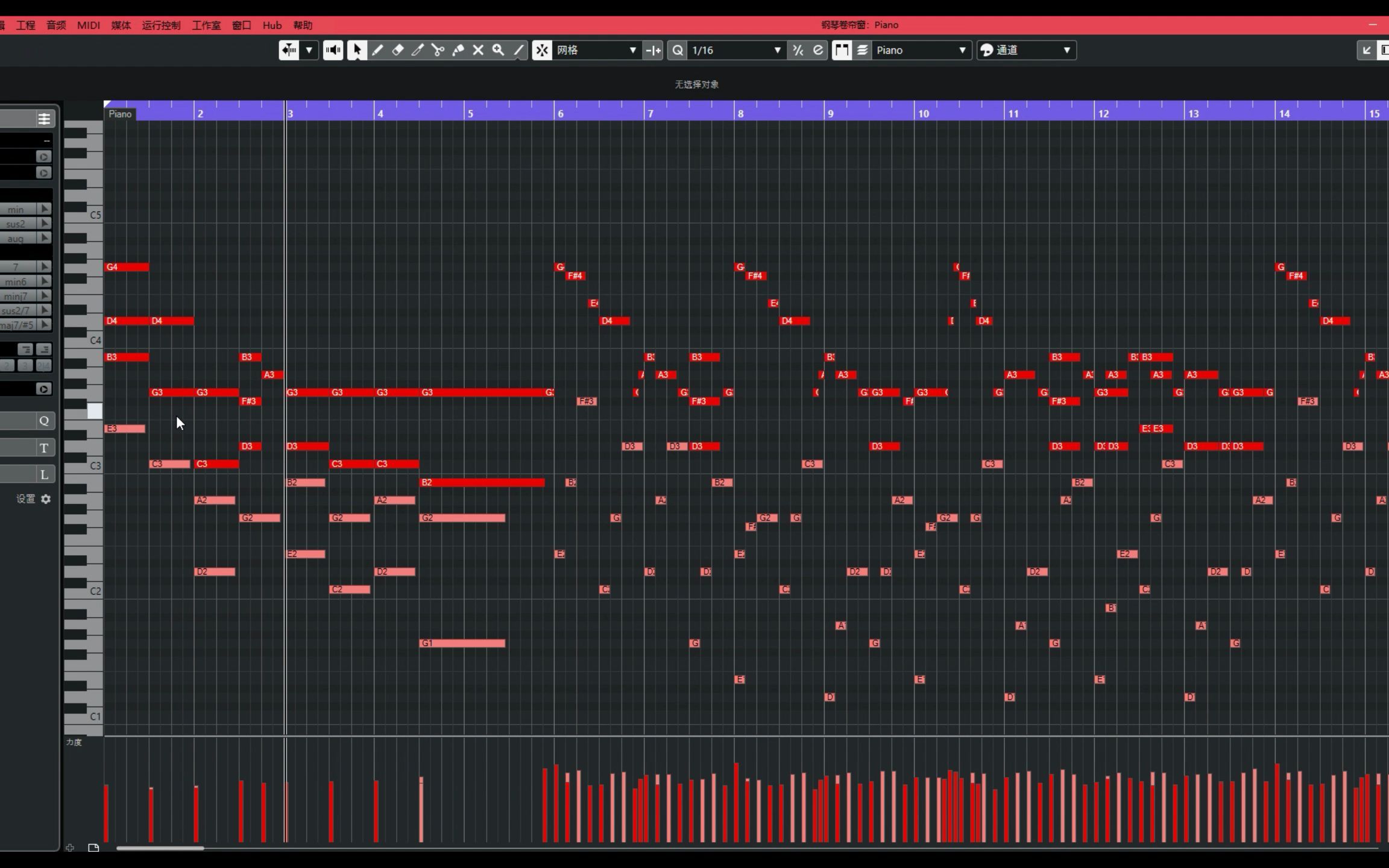
Task: Select the Zoom magnifier tool
Action: pos(498,50)
